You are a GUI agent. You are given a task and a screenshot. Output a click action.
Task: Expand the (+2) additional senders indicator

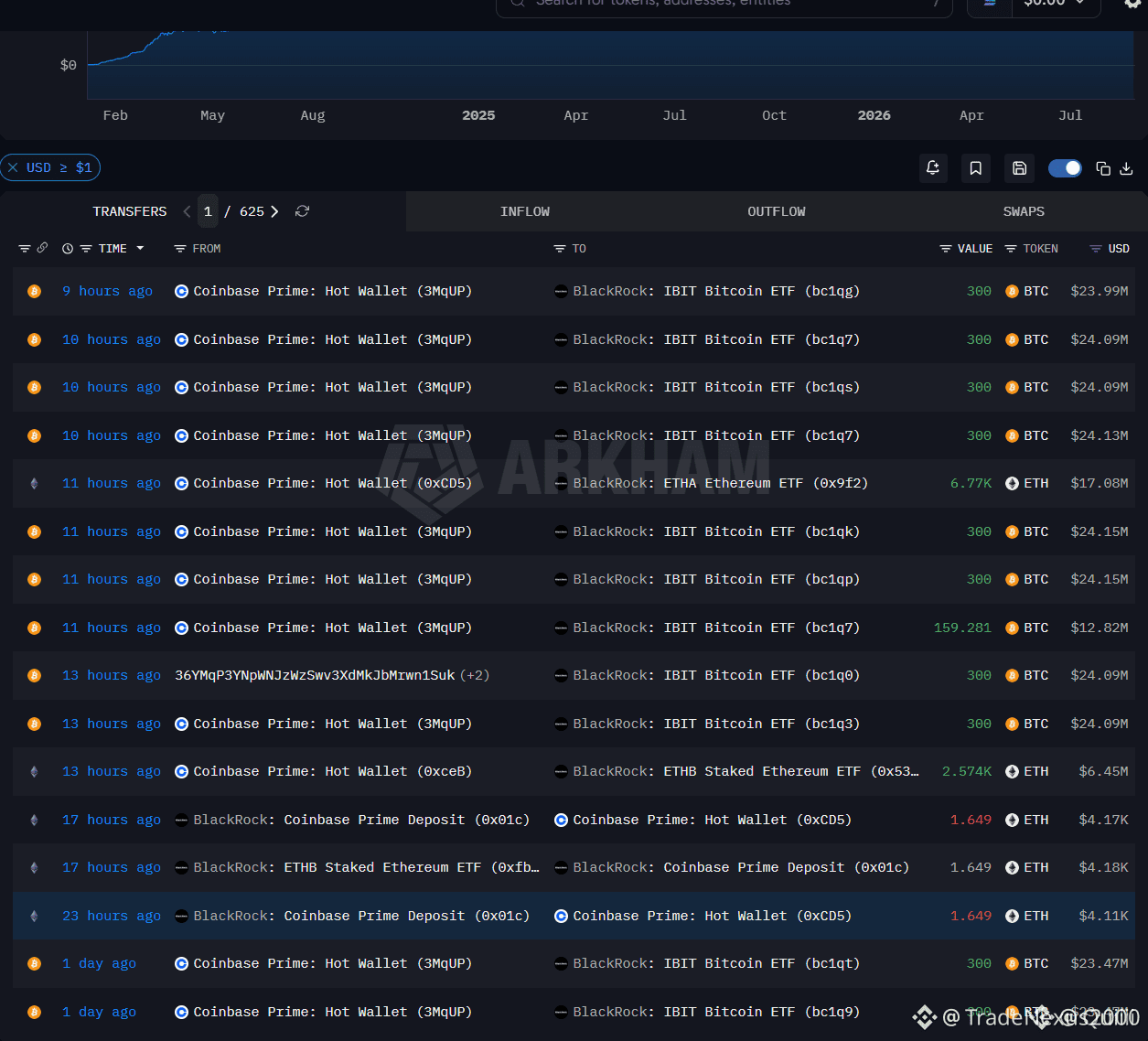tap(475, 675)
